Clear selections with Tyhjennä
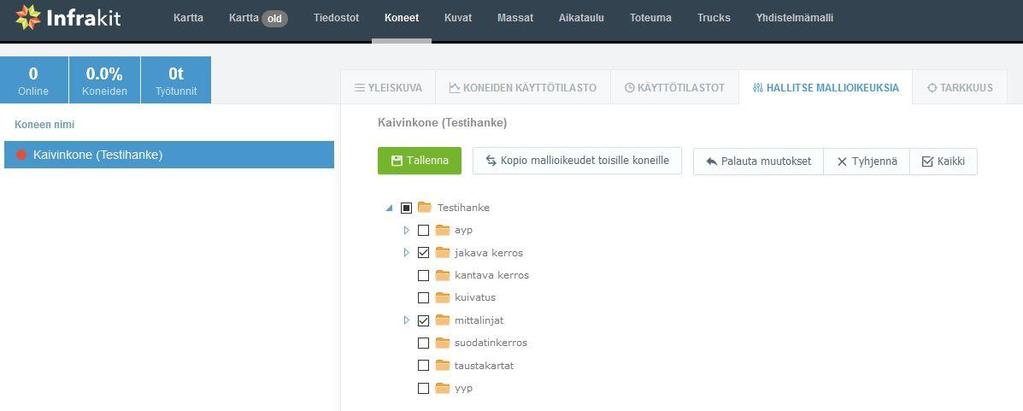 [866, 161]
